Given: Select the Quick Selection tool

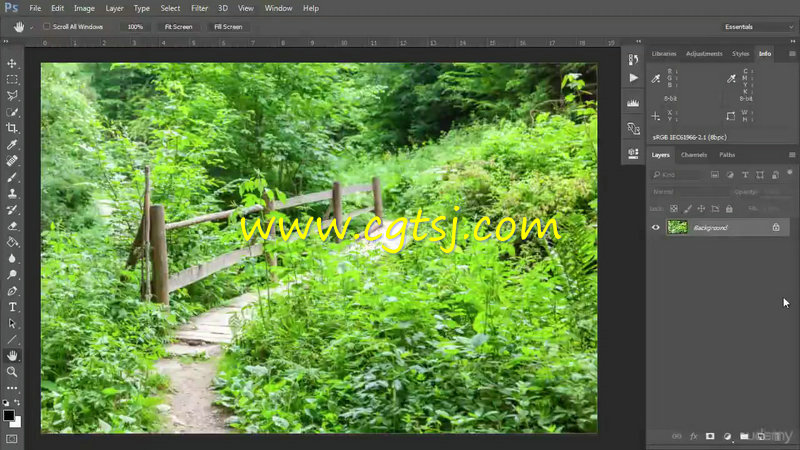Looking at the screenshot, I should (x=12, y=112).
